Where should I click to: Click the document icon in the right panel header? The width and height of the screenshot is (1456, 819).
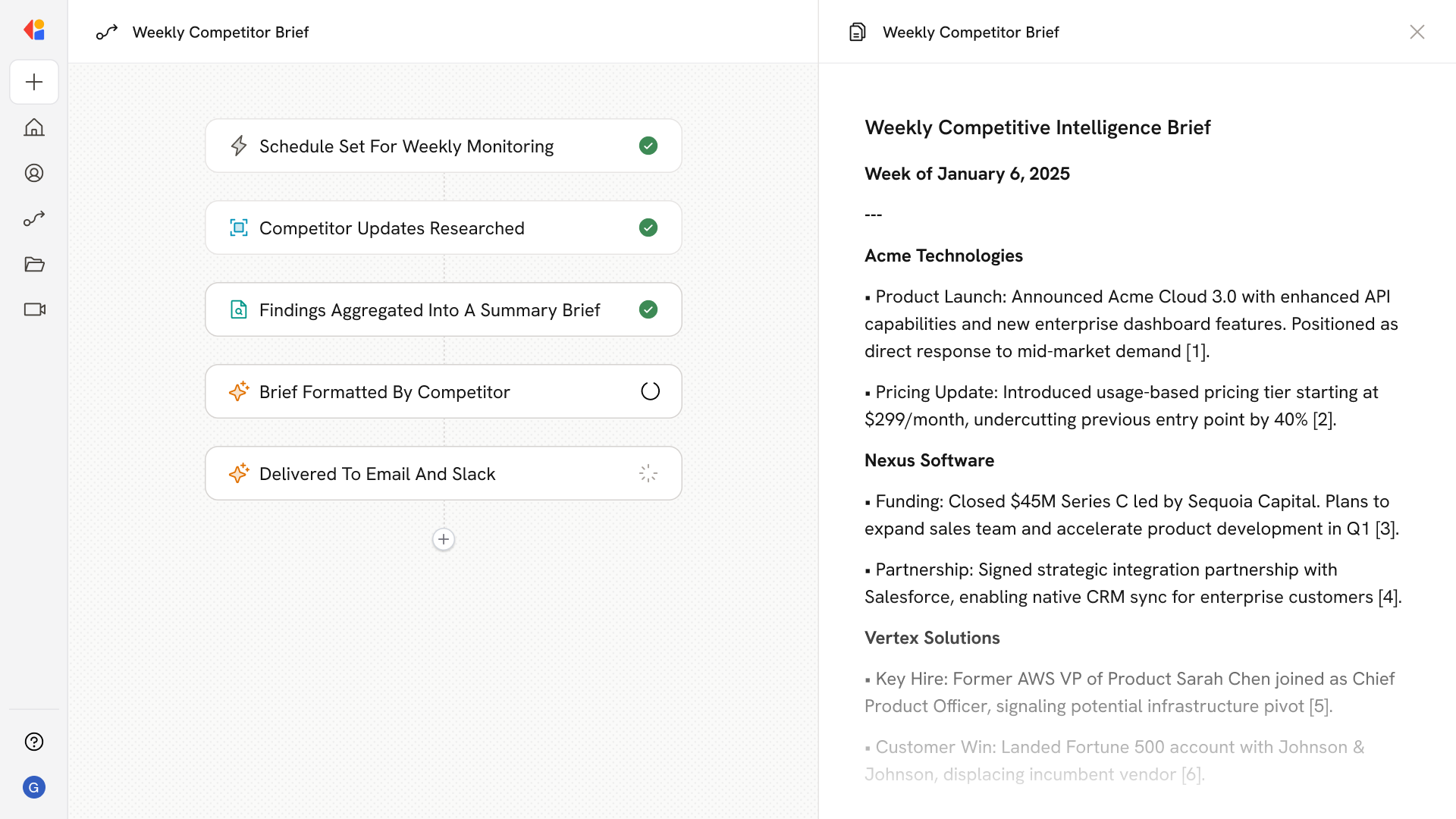coord(857,32)
